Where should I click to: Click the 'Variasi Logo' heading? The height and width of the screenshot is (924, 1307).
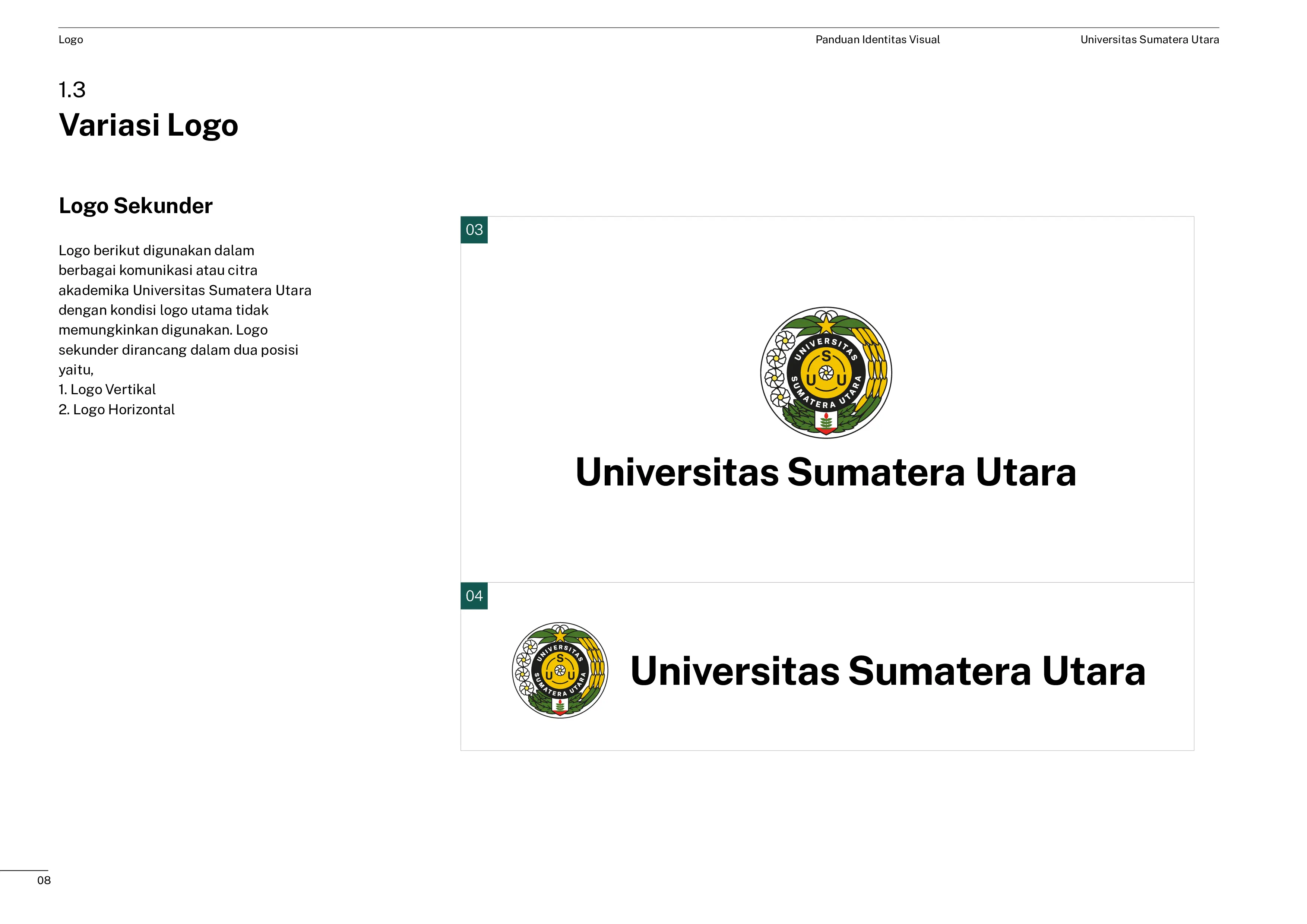coord(148,125)
